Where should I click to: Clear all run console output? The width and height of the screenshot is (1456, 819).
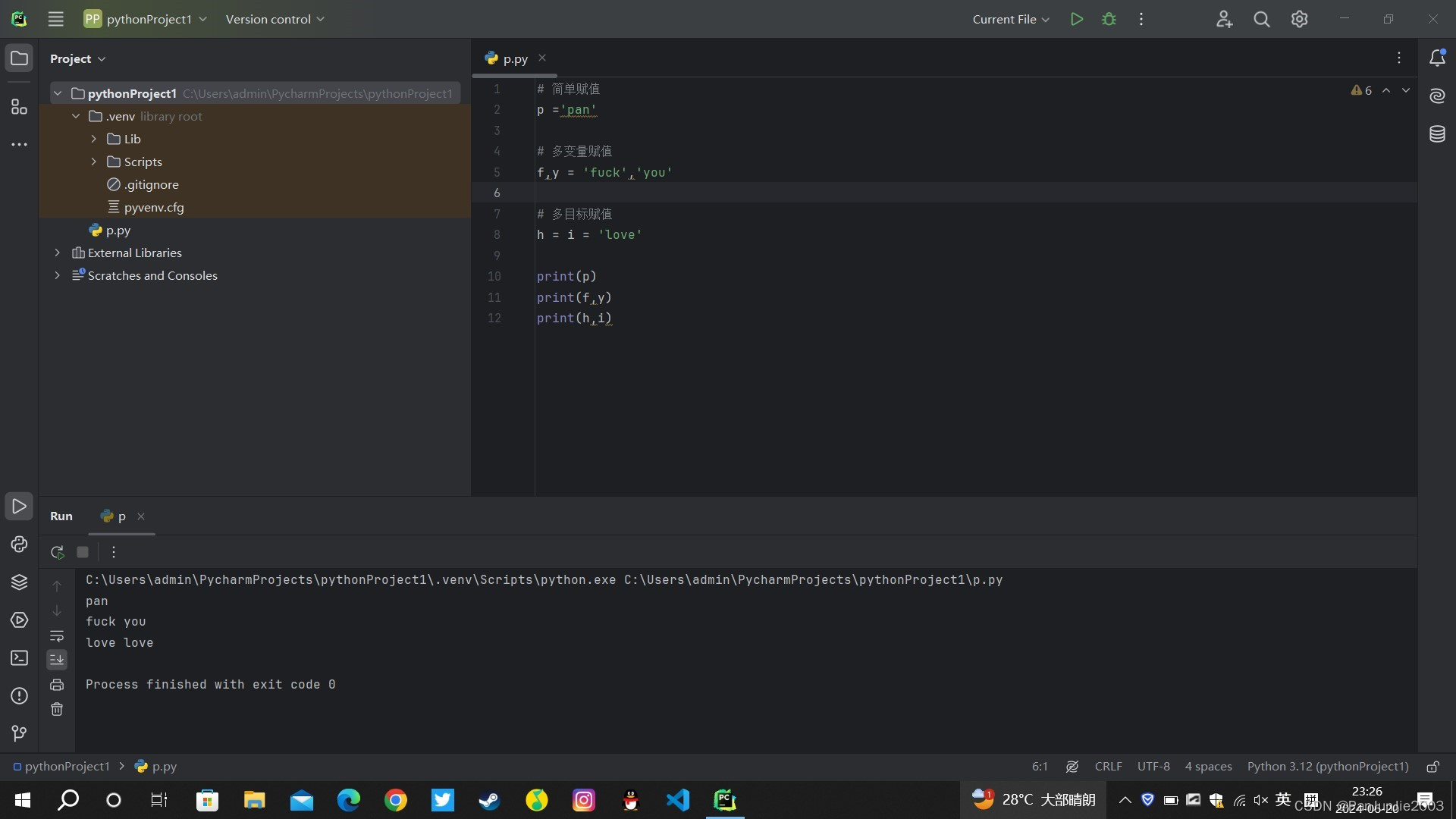point(57,710)
